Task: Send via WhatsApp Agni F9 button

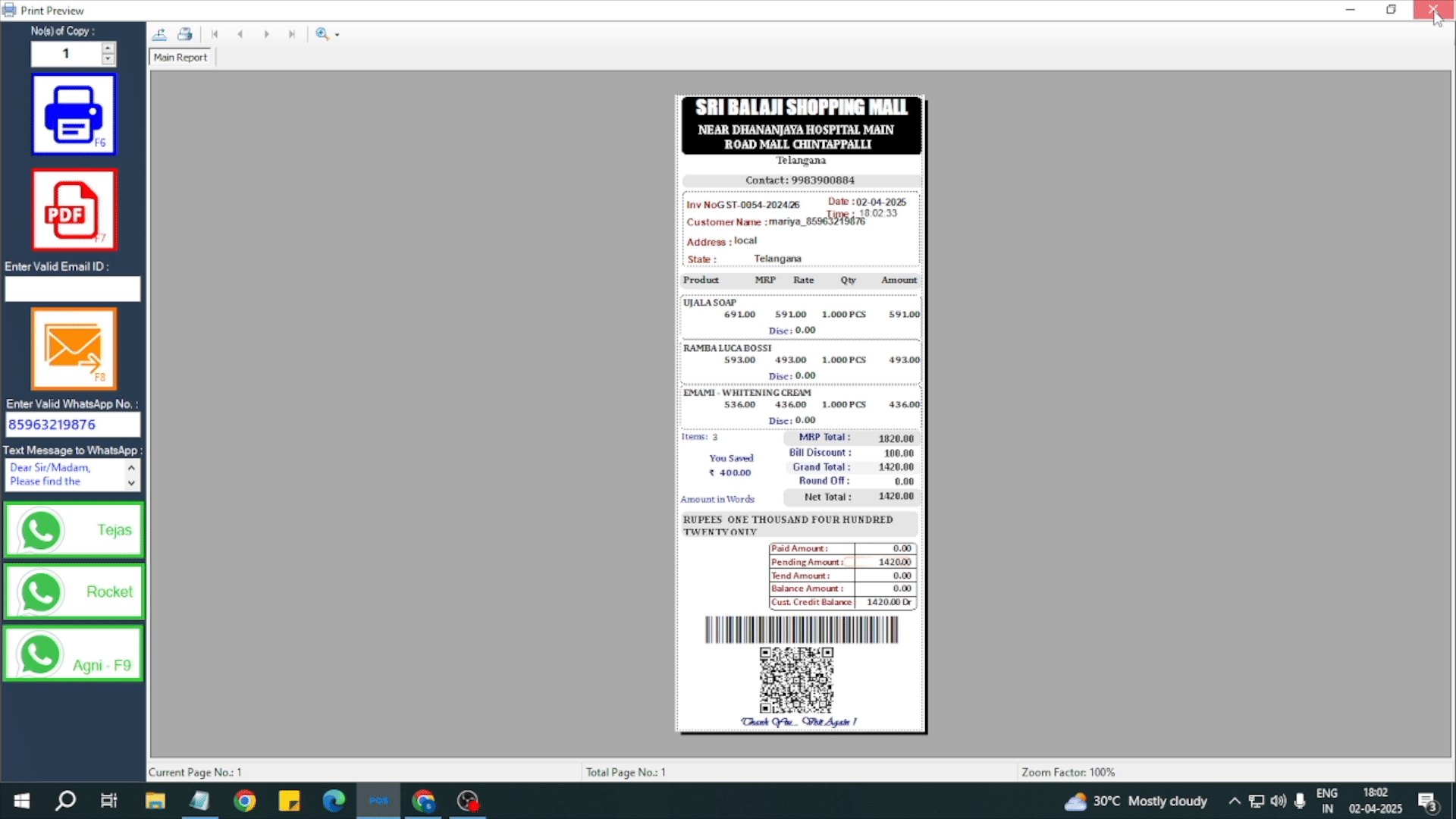Action: click(74, 654)
